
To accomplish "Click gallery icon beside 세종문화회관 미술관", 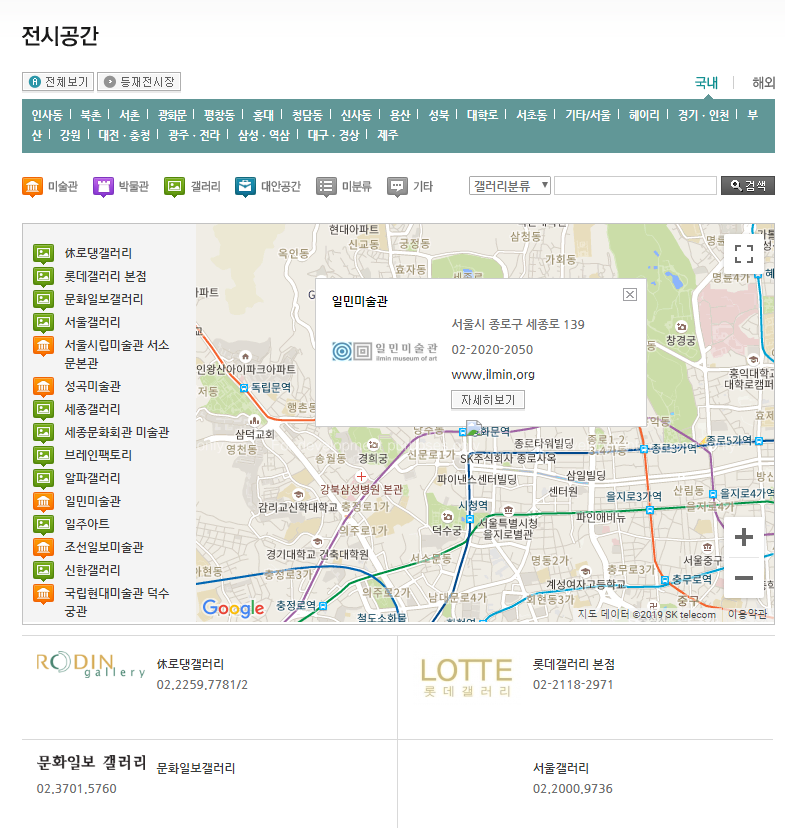I will 43,432.
